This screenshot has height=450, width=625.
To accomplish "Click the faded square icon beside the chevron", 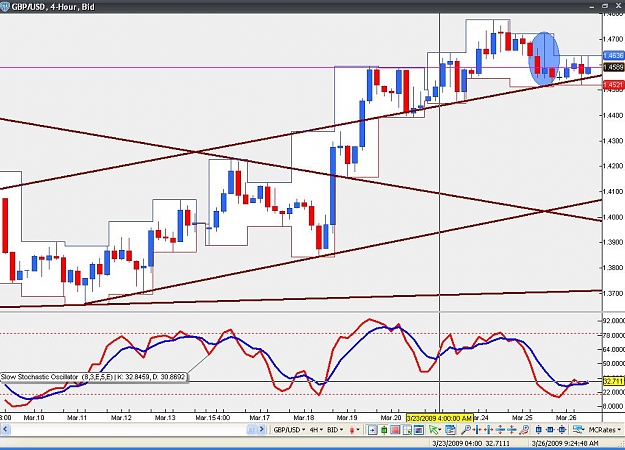I will [x=251, y=430].
